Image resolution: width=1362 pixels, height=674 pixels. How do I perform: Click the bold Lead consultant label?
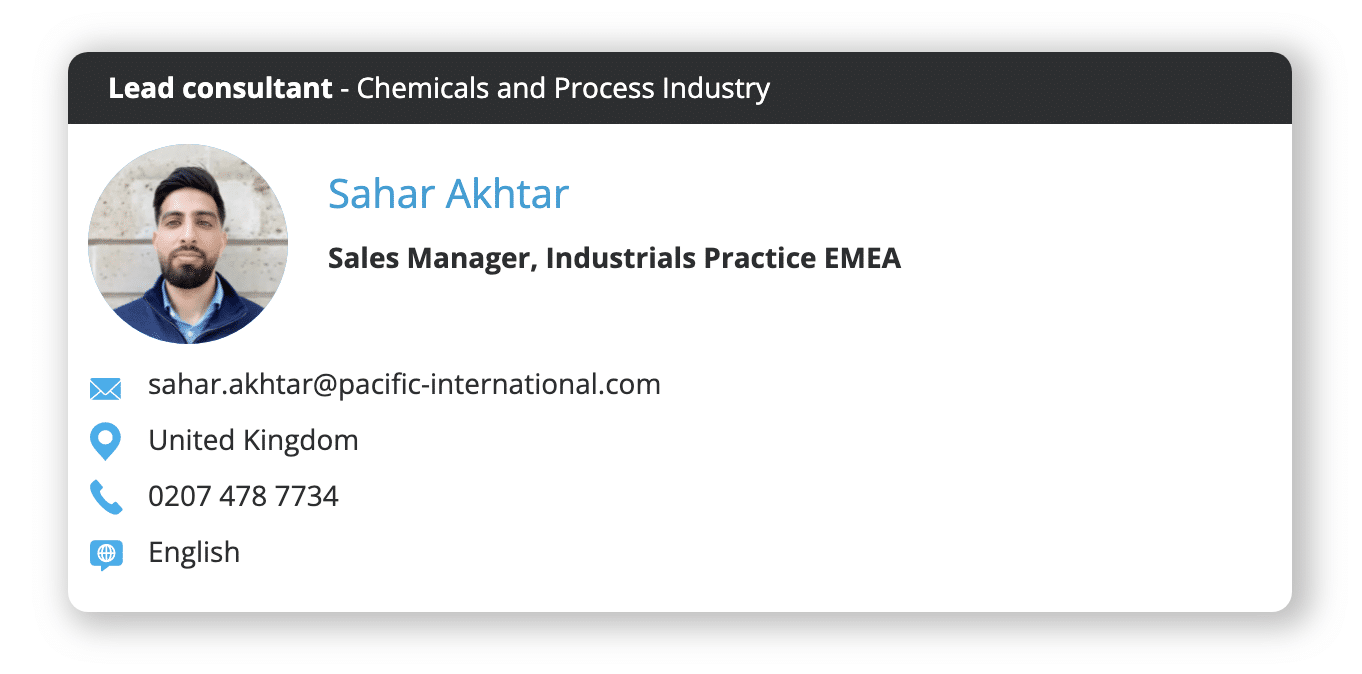[x=220, y=88]
